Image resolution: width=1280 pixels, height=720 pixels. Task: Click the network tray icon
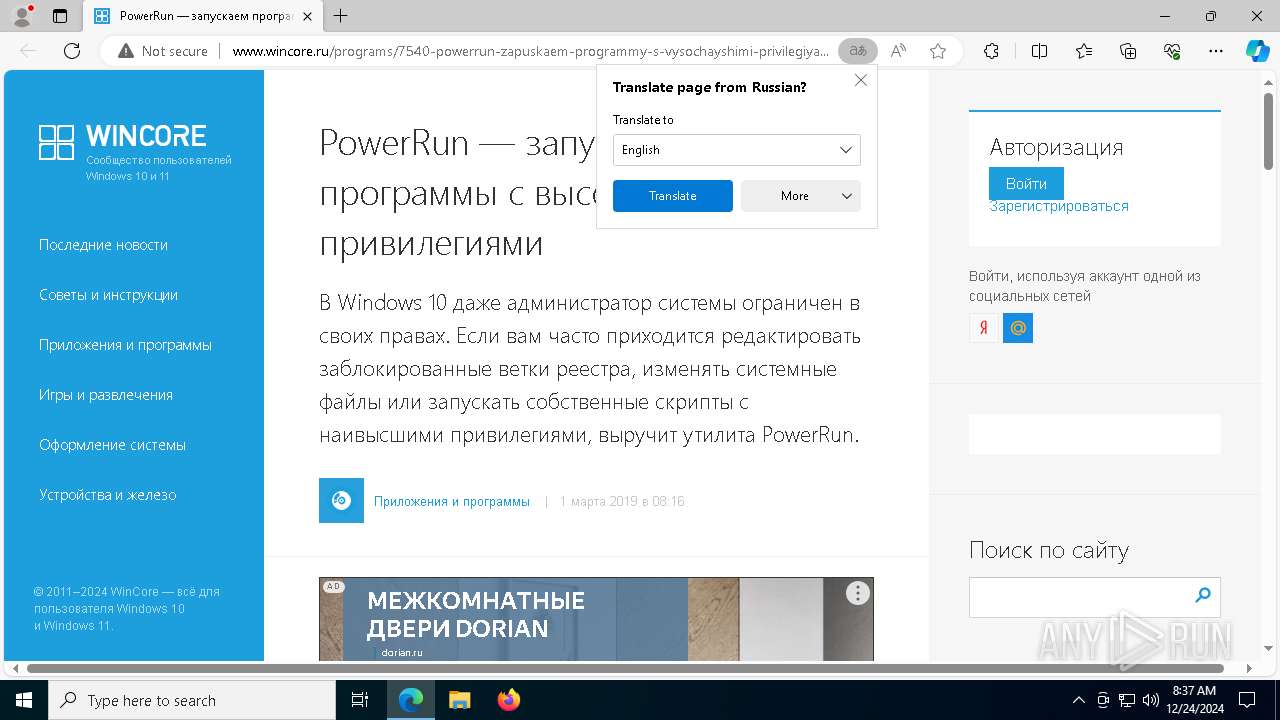coord(1126,700)
